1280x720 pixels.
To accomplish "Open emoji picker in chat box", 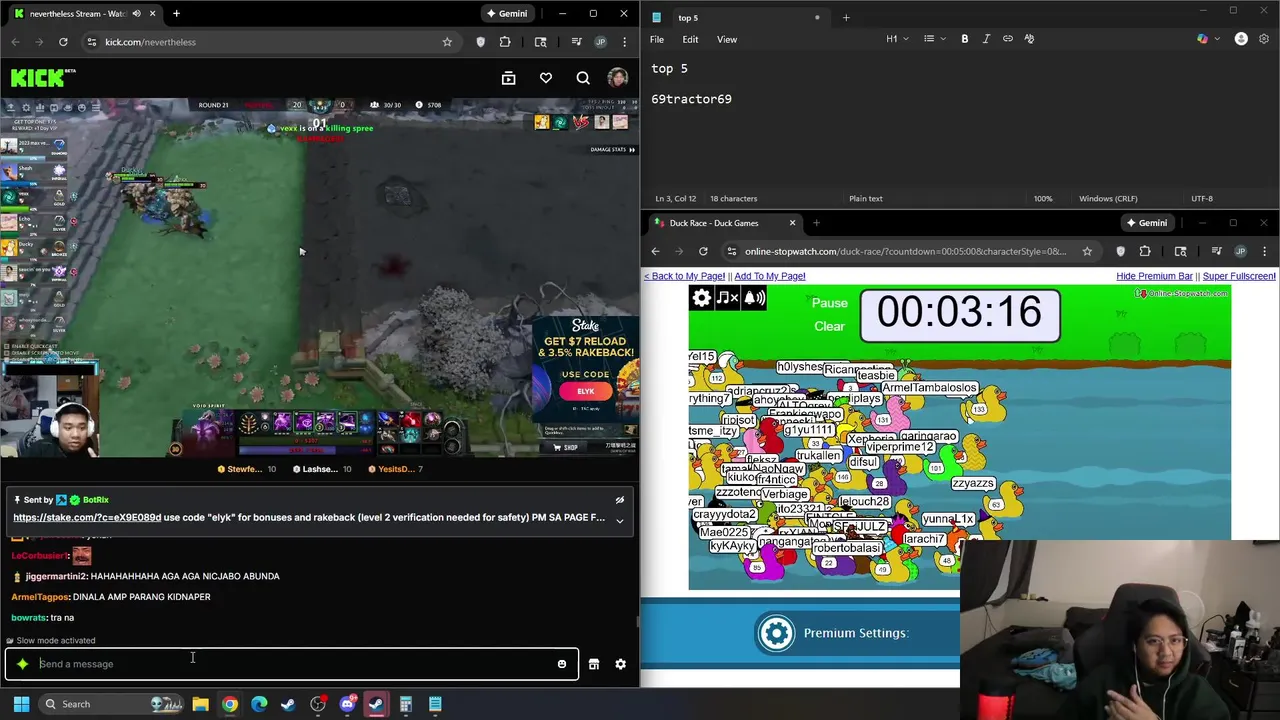I will coord(562,664).
